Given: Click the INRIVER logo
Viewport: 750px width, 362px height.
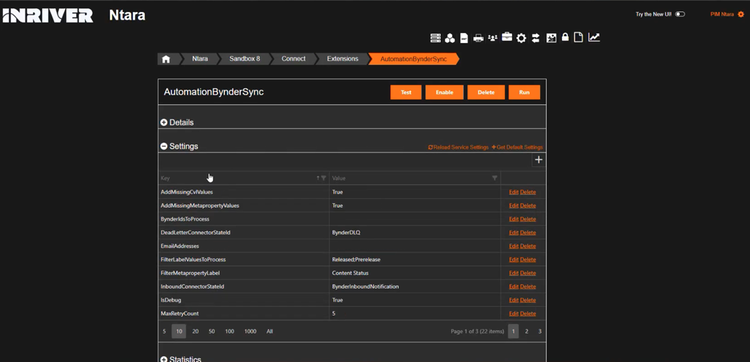Looking at the screenshot, I should (48, 15).
